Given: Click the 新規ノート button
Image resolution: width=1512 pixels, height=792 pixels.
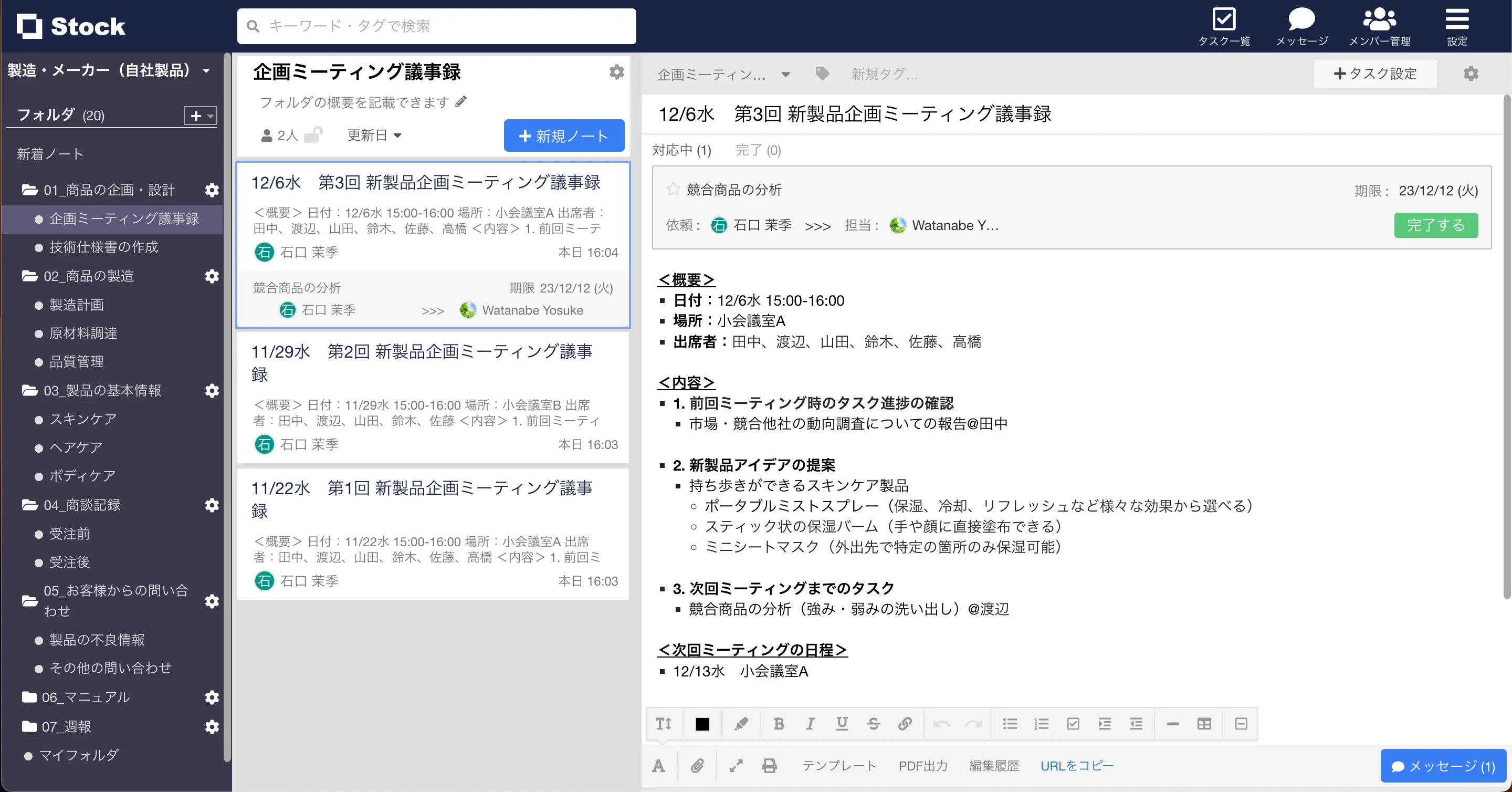Looking at the screenshot, I should coord(563,136).
